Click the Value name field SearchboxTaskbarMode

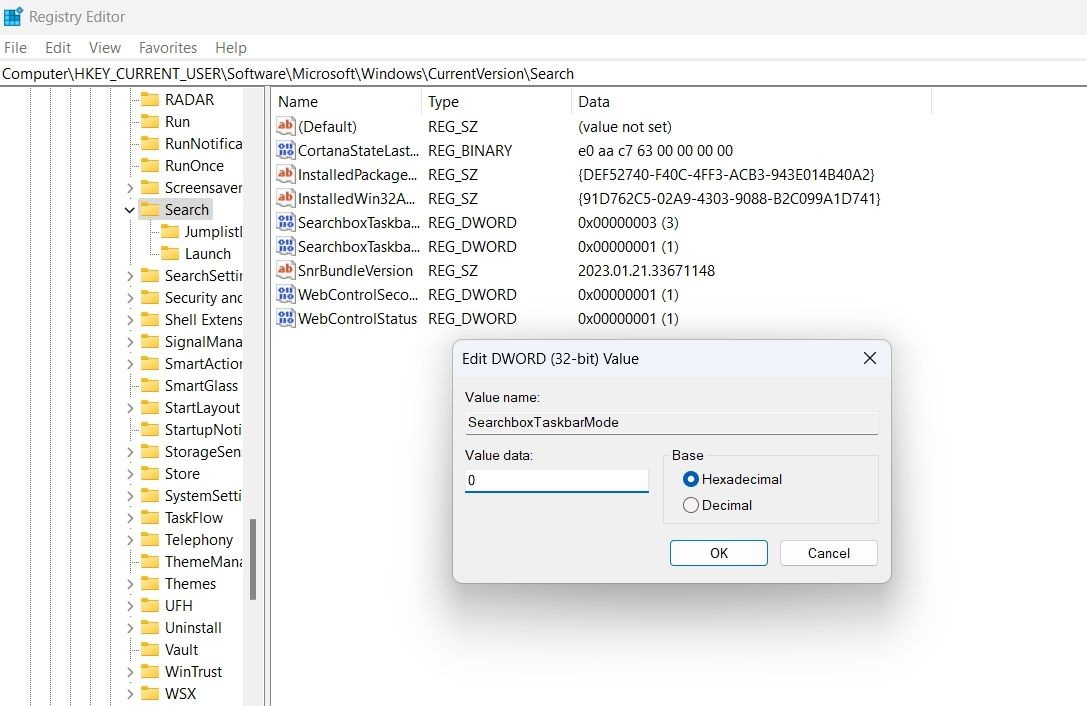[671, 422]
